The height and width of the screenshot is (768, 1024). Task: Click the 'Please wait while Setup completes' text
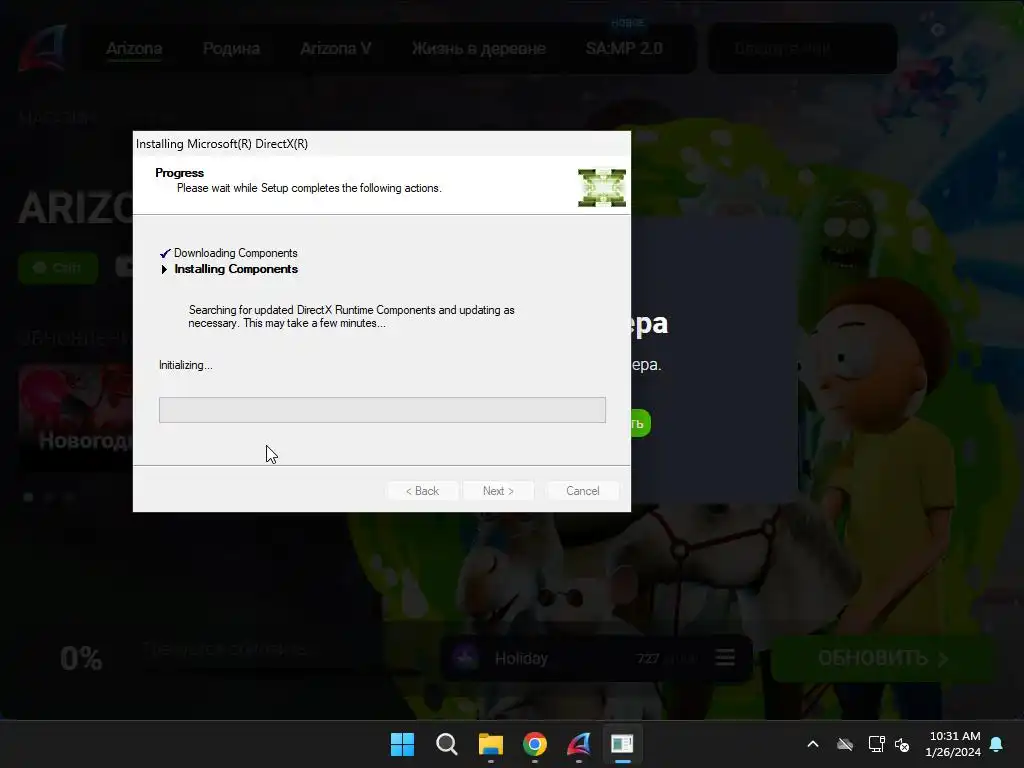click(x=309, y=188)
